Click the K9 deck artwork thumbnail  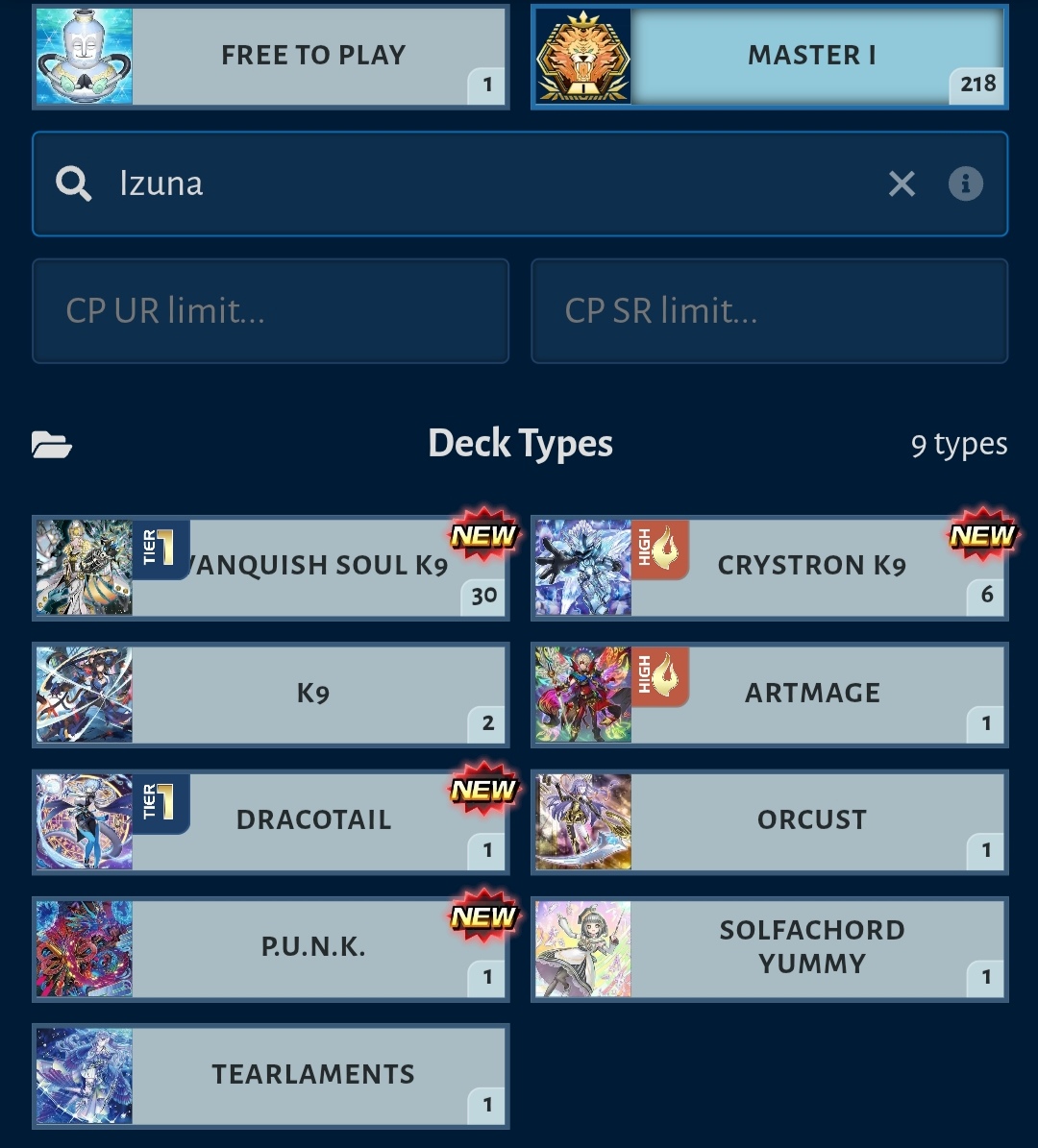pyautogui.click(x=85, y=695)
